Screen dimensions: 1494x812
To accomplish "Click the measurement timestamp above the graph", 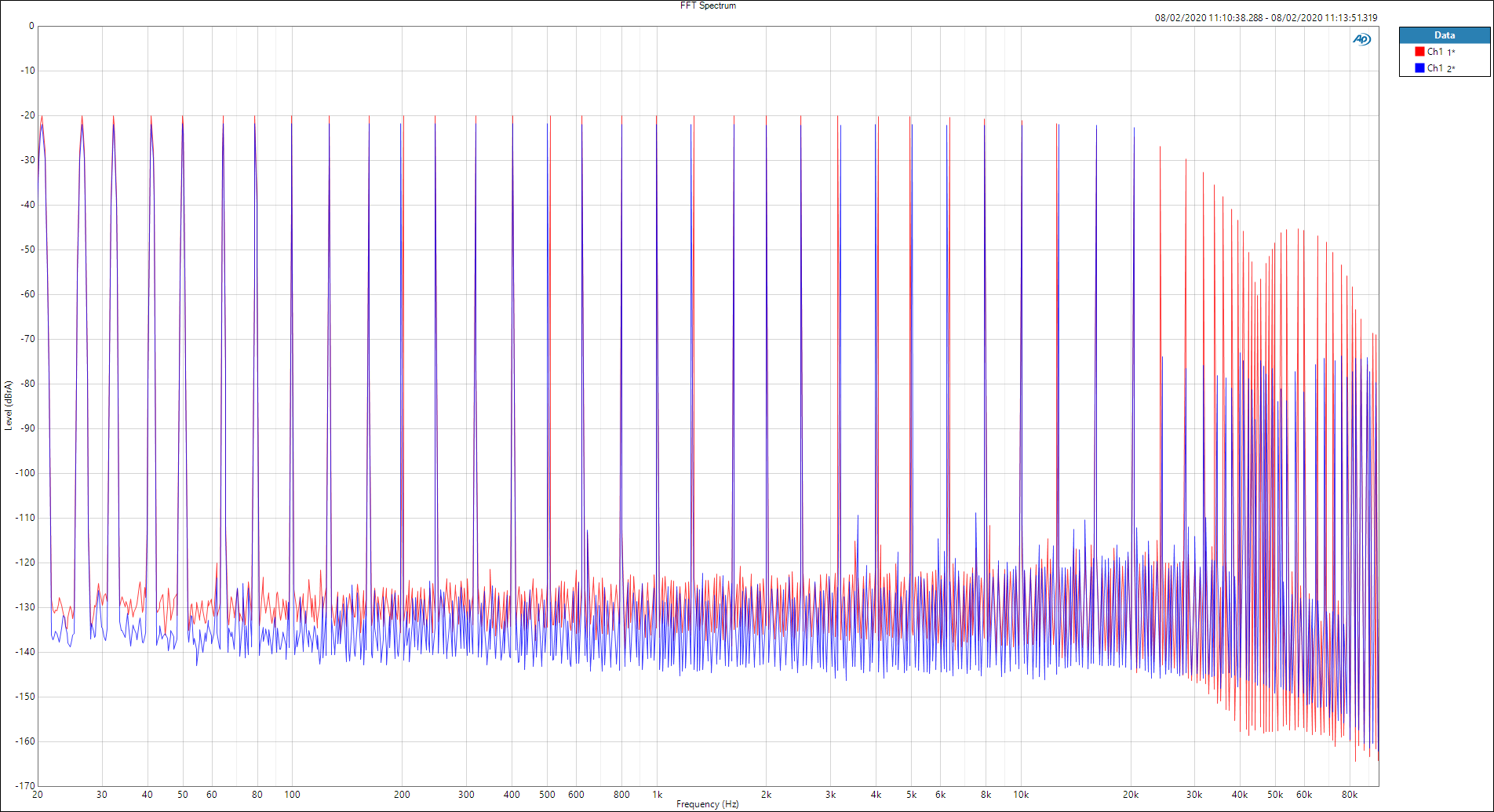I will click(1265, 17).
